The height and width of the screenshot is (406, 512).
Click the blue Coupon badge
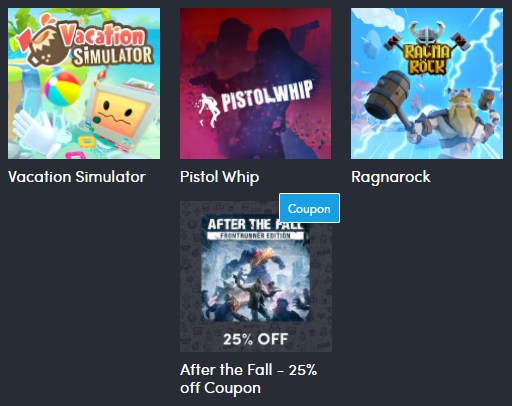point(309,208)
